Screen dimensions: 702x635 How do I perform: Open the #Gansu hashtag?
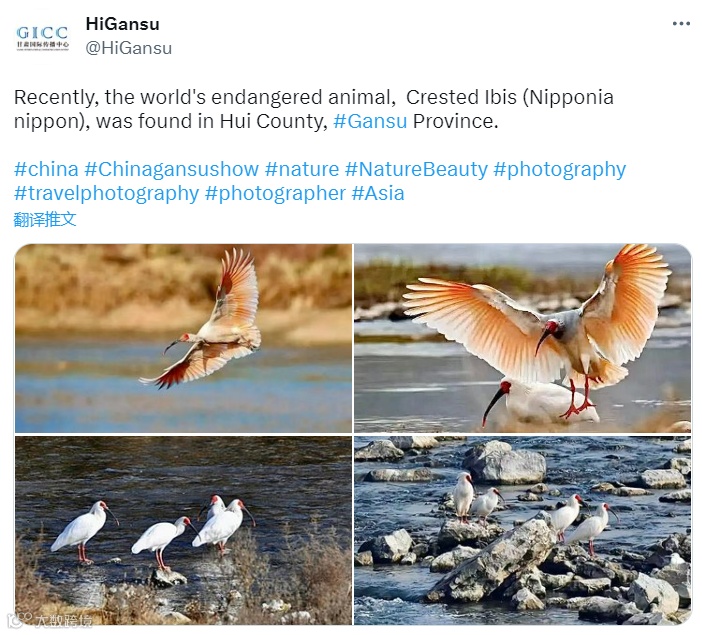click(x=370, y=121)
